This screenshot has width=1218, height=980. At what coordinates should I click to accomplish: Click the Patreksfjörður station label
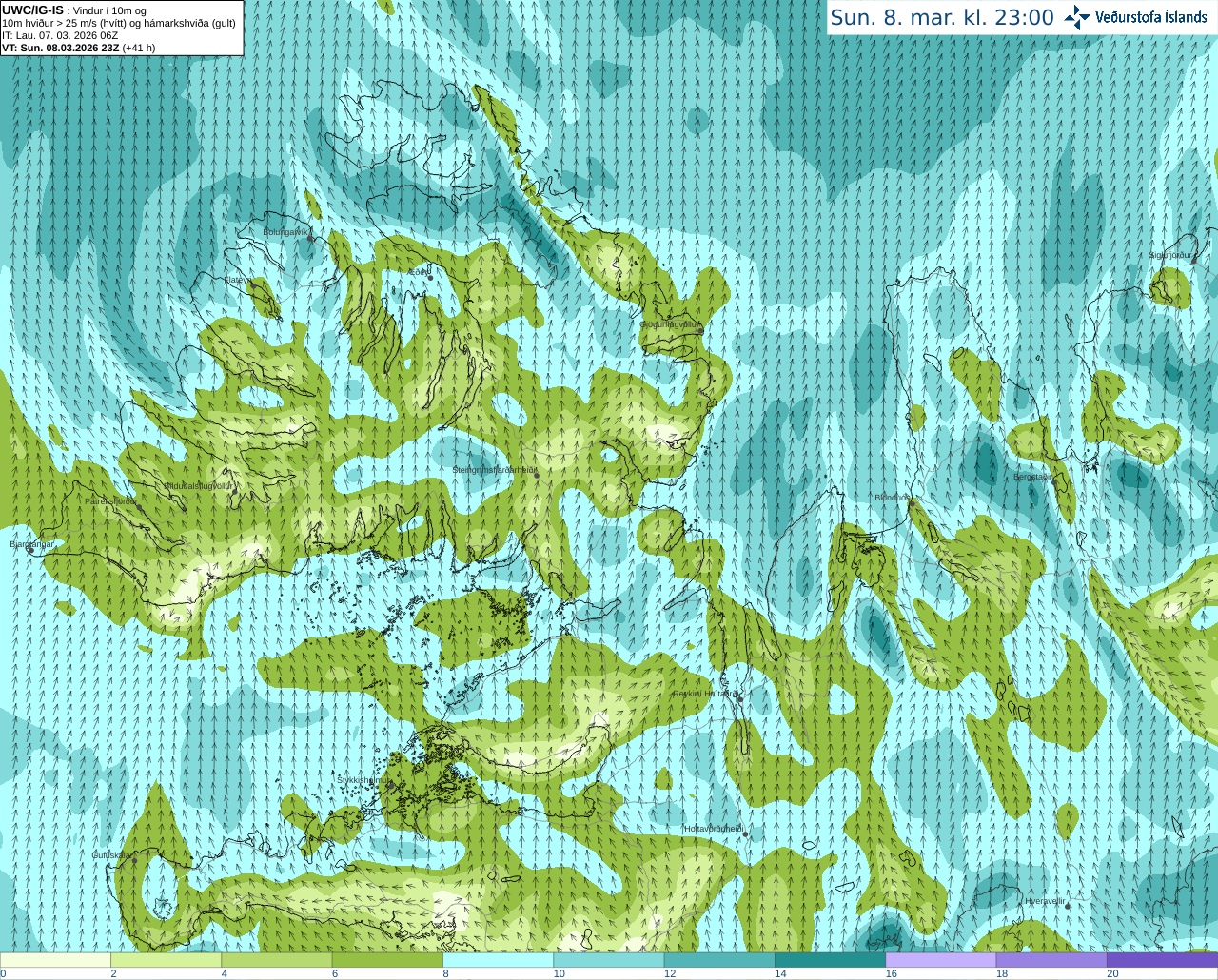tap(110, 500)
